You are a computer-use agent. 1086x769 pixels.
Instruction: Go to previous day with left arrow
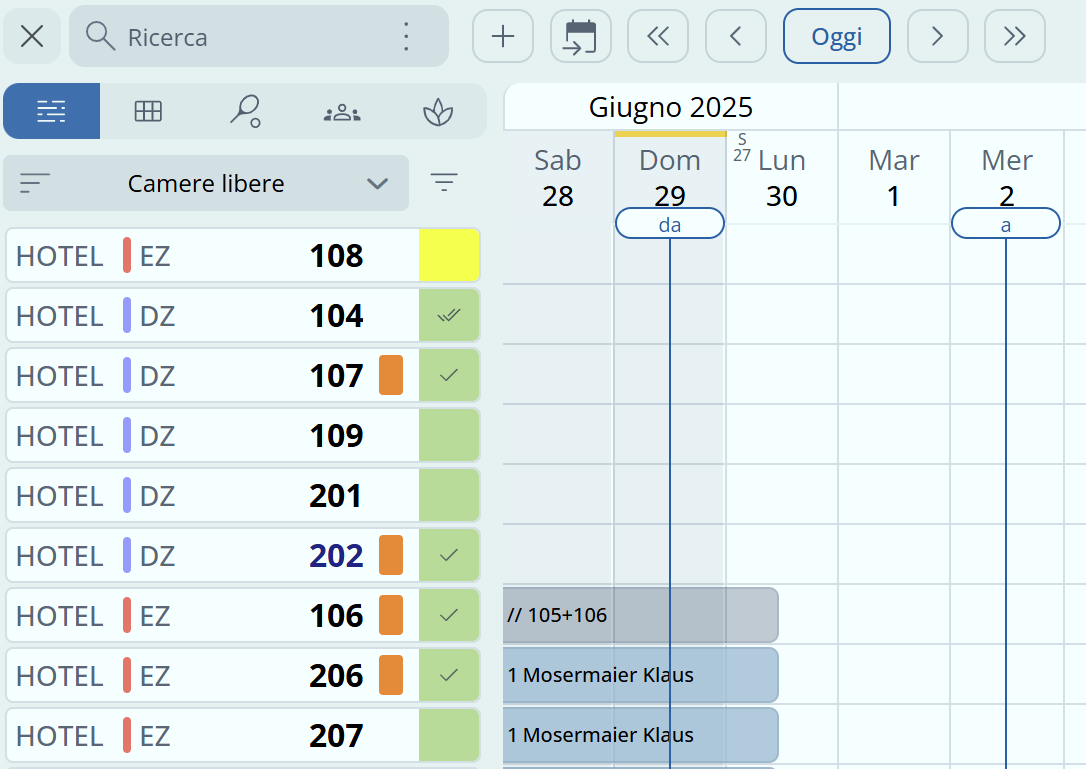(735, 37)
